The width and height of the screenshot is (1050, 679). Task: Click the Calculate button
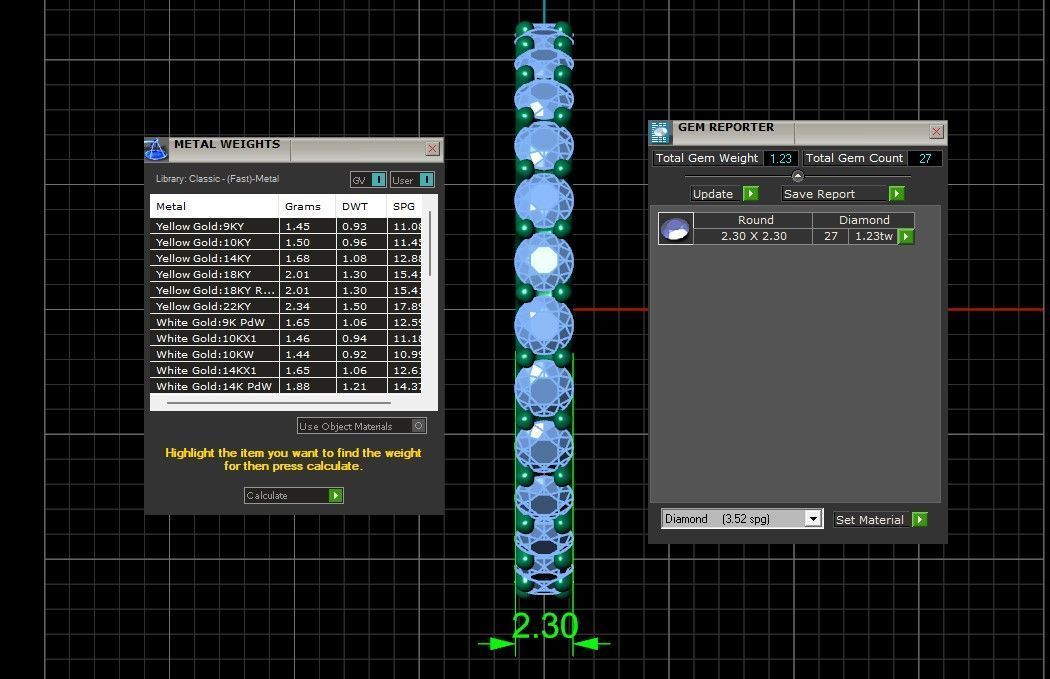click(x=294, y=496)
